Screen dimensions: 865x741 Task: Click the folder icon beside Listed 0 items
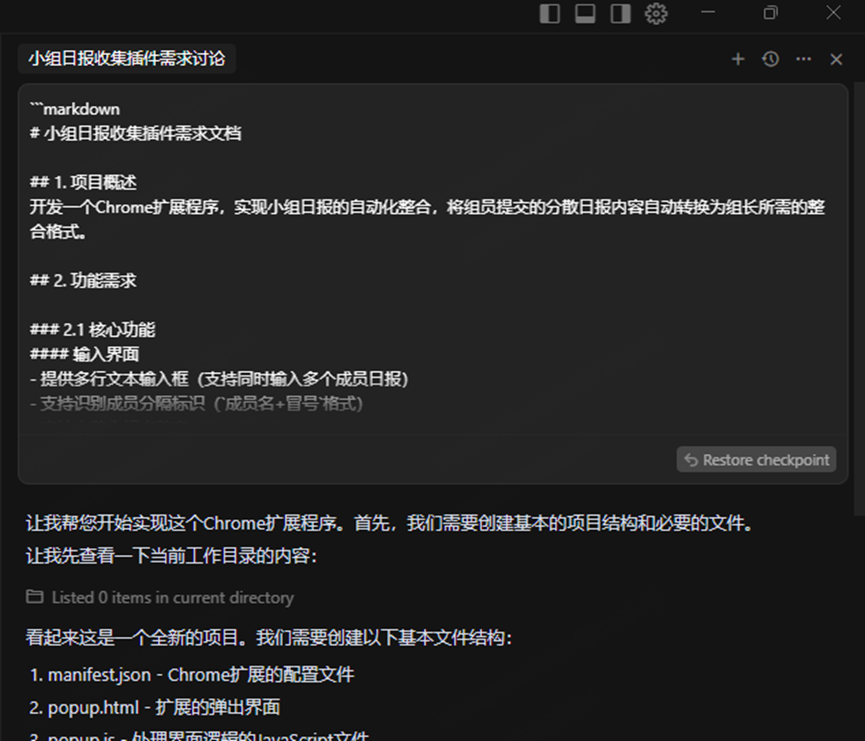coord(35,596)
